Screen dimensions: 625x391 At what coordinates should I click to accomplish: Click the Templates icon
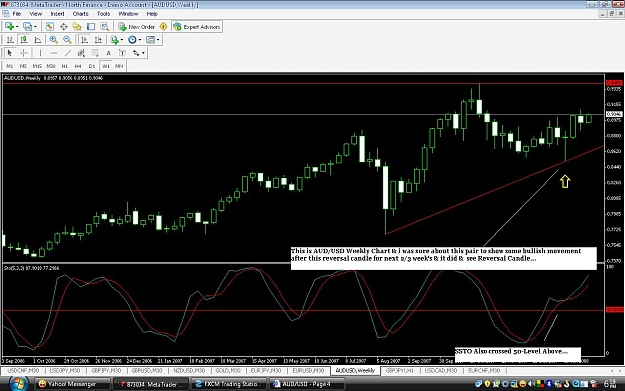(150, 39)
